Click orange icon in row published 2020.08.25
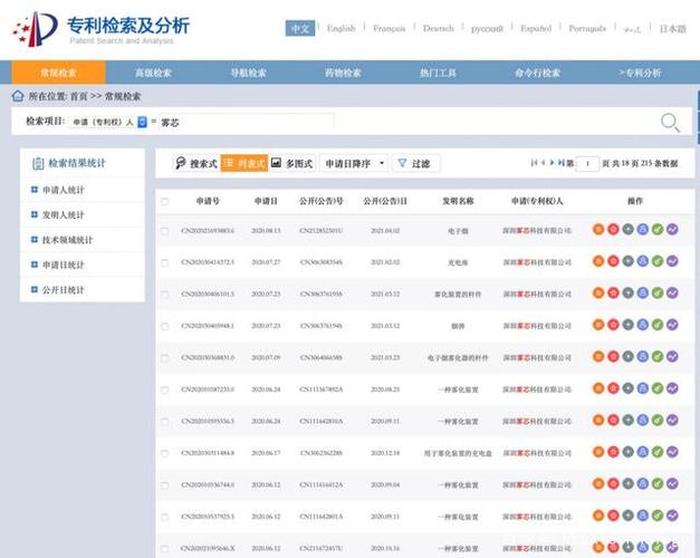The width and height of the screenshot is (700, 558). 598,388
